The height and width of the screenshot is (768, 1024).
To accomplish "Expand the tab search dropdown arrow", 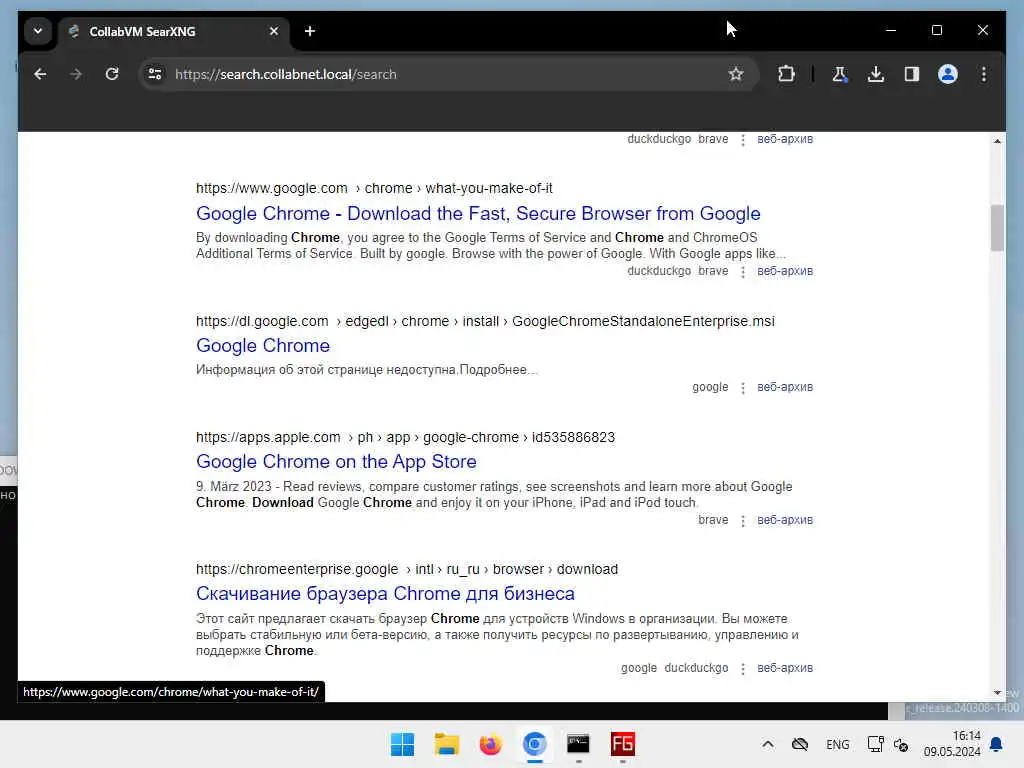I will click(38, 31).
